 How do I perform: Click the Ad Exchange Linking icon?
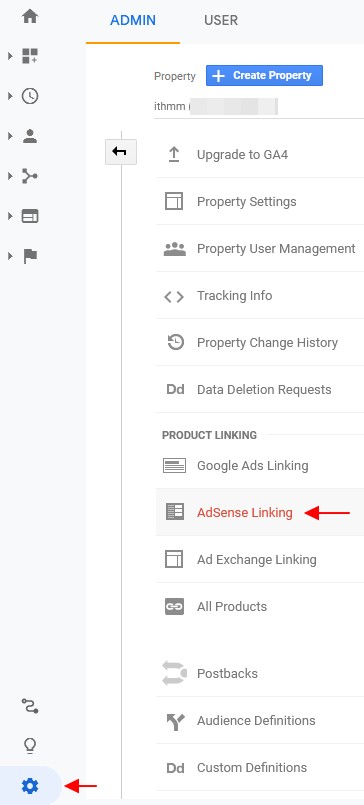[x=174, y=559]
